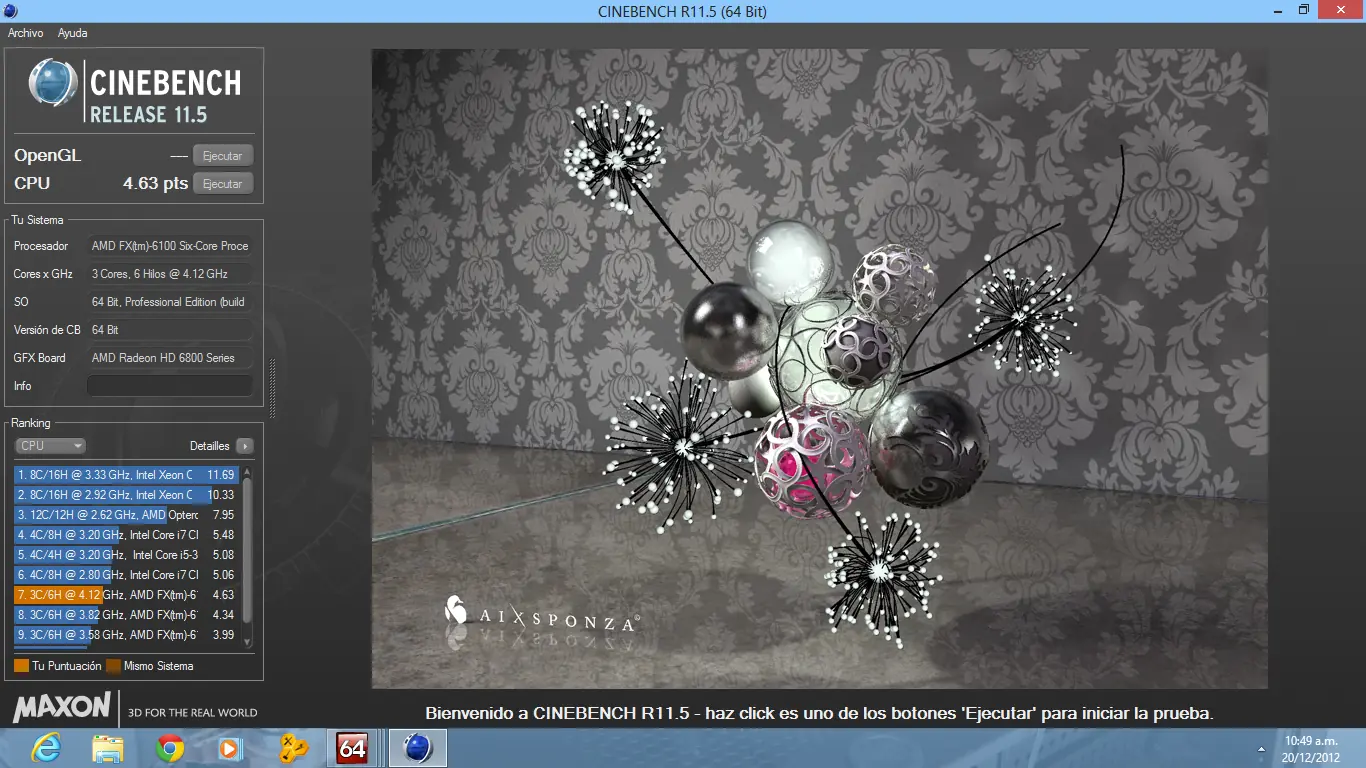Select ranking row 9, AMD FX 3.58 GHz
Screen dimensions: 1366x768
pos(126,635)
